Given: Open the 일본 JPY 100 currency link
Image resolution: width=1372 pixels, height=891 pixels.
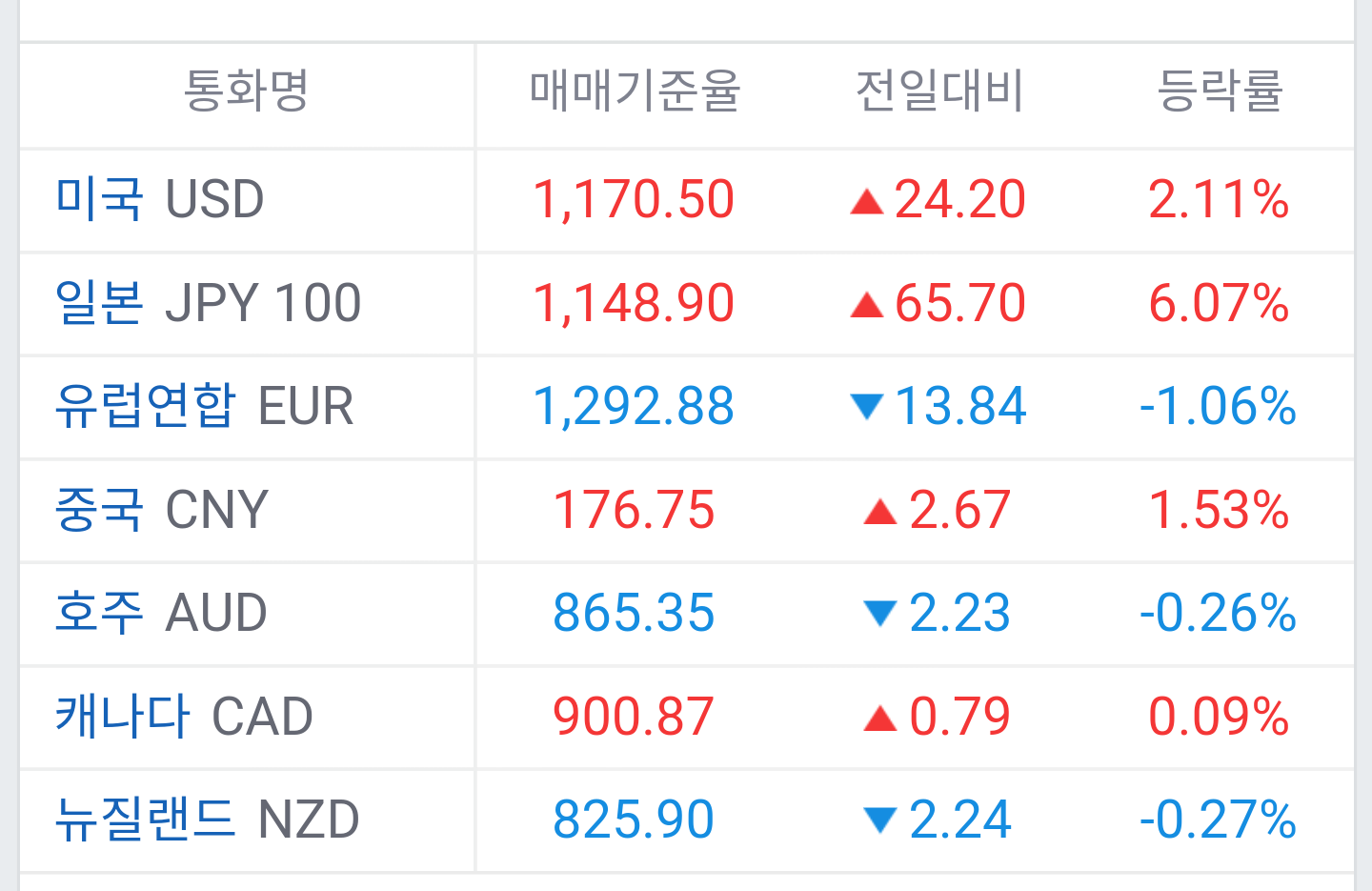Looking at the screenshot, I should pyautogui.click(x=208, y=303).
